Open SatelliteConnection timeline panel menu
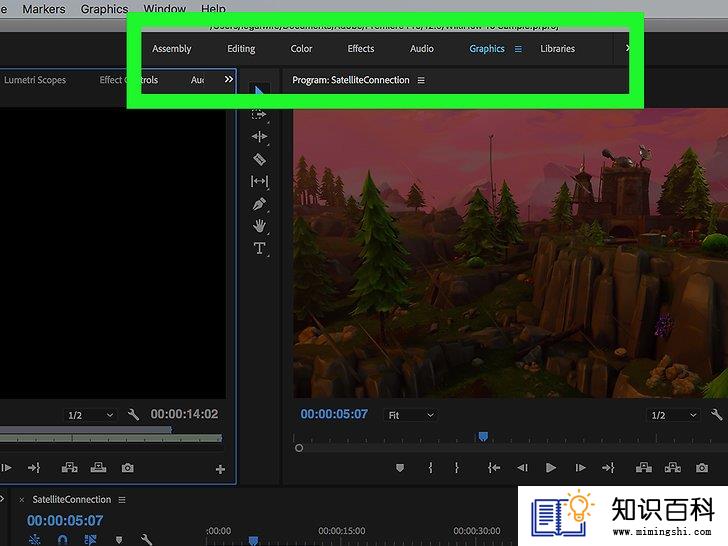The width and height of the screenshot is (728, 546). (122, 500)
